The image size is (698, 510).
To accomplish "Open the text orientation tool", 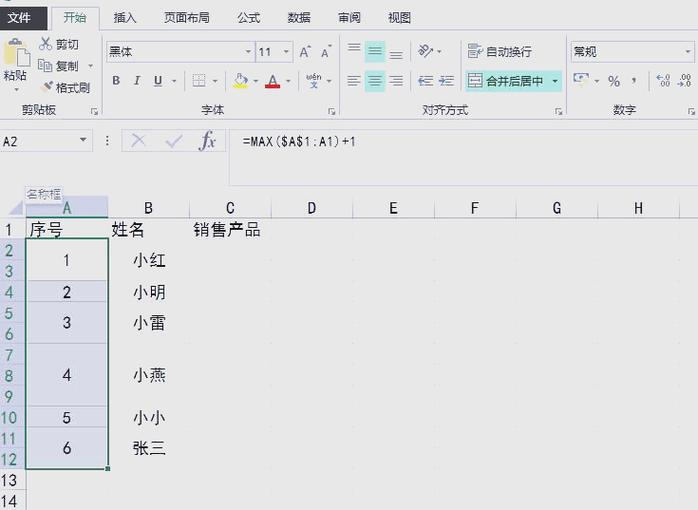I will click(x=426, y=52).
